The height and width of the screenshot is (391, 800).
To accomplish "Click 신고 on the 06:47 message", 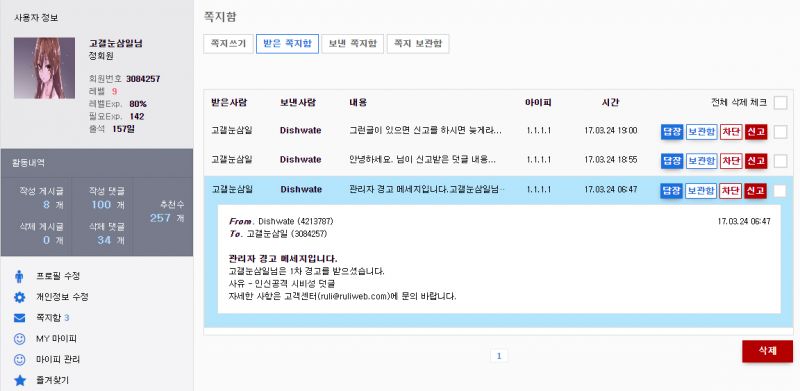I will click(x=756, y=191).
